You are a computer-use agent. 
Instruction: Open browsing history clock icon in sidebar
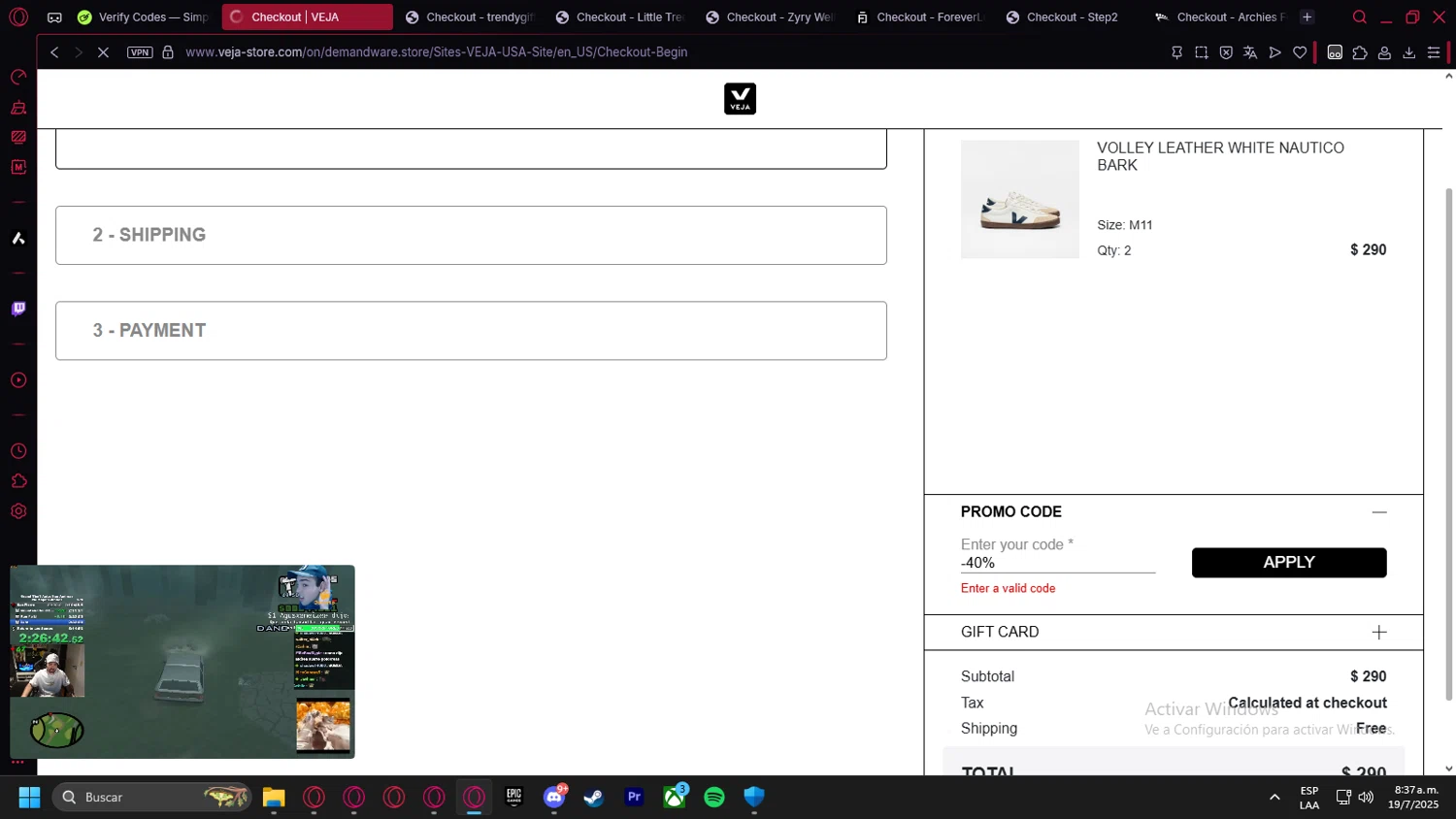(x=18, y=451)
